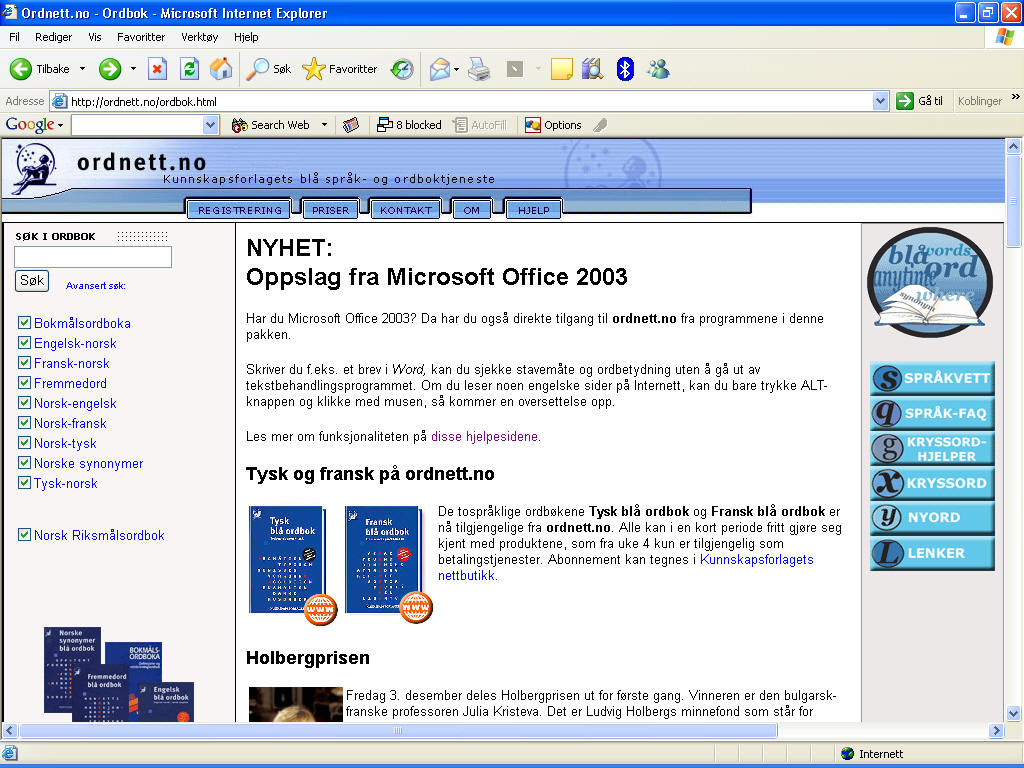Image resolution: width=1024 pixels, height=768 pixels.
Task: Expand the Search Web dropdown arrow
Action: click(324, 125)
